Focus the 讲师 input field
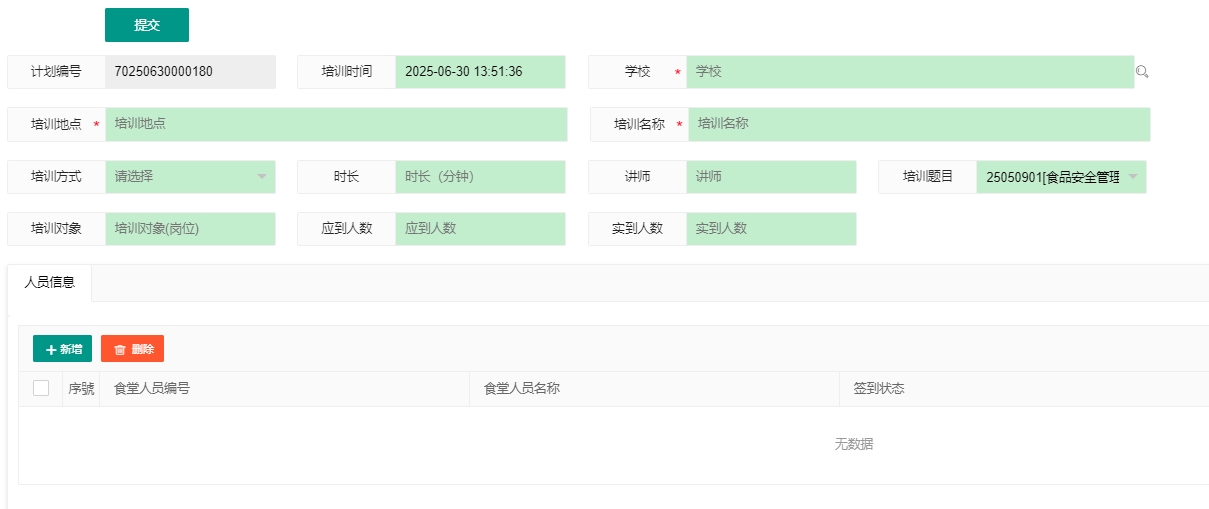Viewport: 1209px width, 509px height. click(771, 177)
